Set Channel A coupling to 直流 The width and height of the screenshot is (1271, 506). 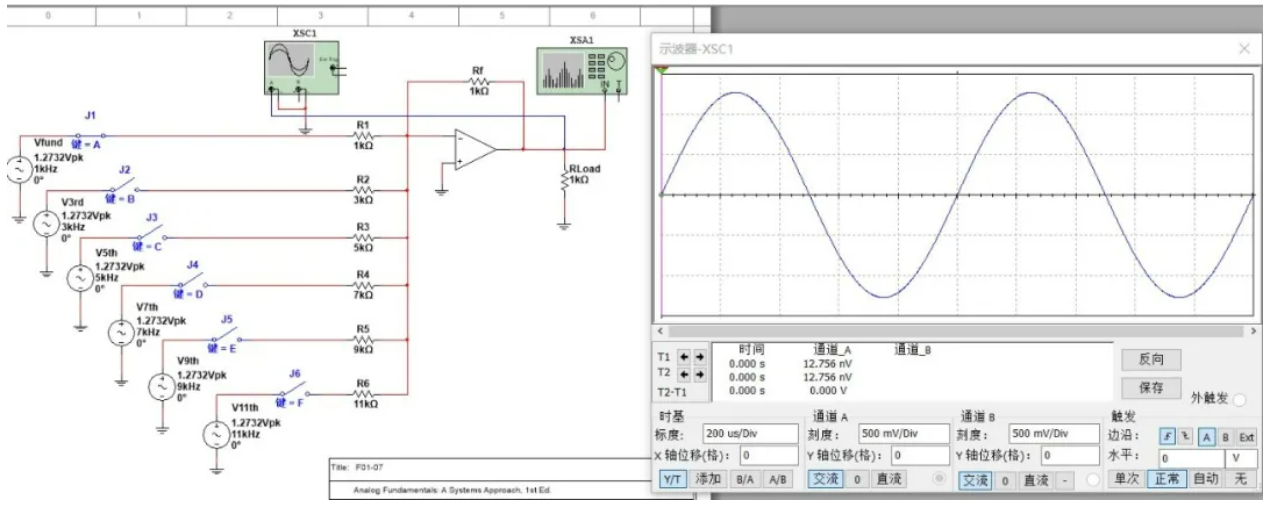coord(887,480)
